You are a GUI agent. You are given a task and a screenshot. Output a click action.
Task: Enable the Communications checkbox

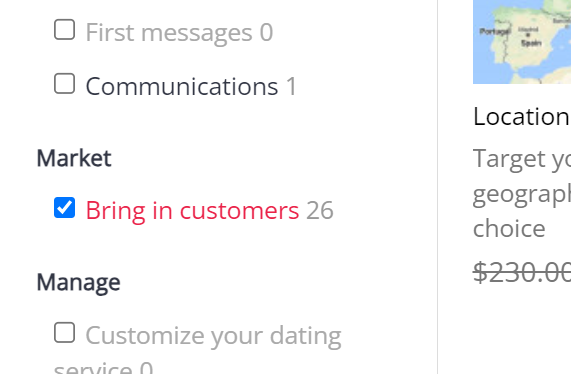64,83
